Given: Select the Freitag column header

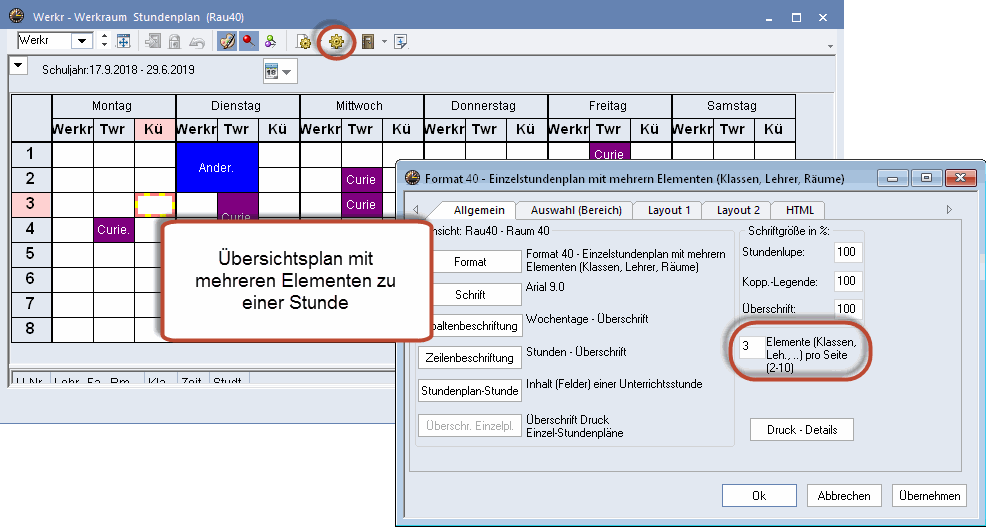Looking at the screenshot, I should coord(608,106).
